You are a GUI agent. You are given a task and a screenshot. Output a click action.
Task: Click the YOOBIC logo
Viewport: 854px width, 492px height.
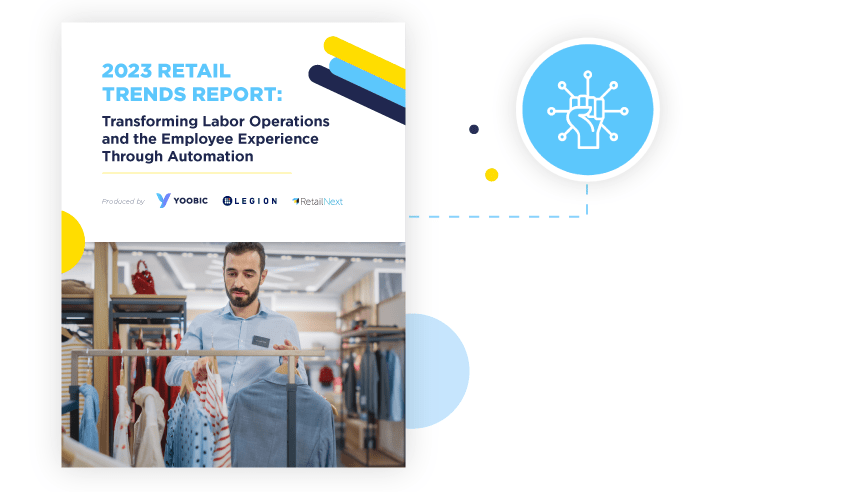tap(182, 201)
